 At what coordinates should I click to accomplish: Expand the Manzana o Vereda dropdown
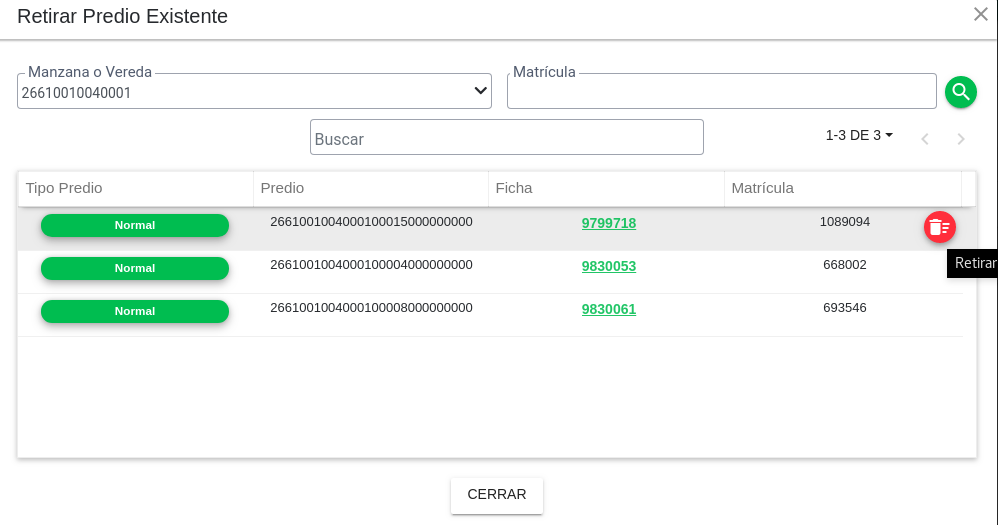(480, 92)
